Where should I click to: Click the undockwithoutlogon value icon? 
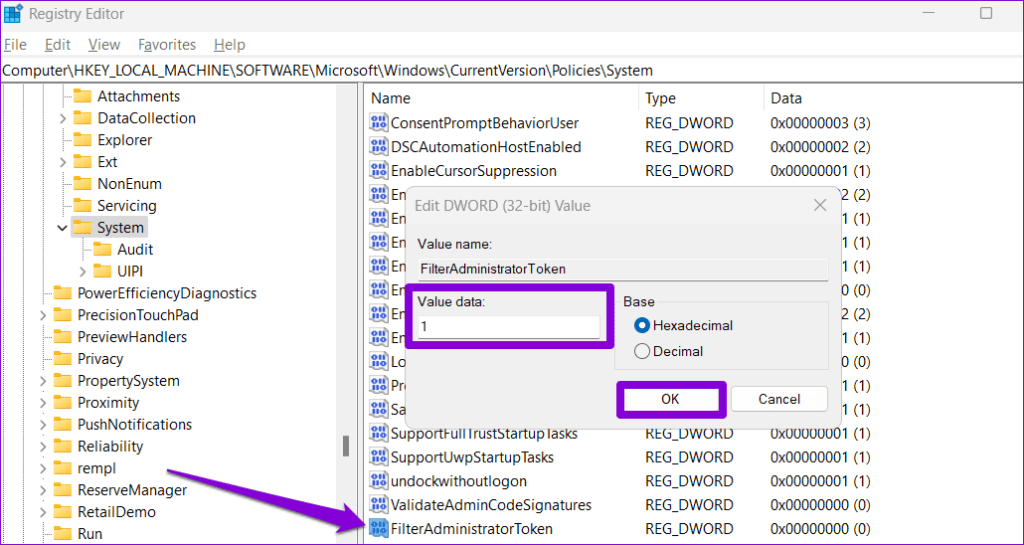378,480
